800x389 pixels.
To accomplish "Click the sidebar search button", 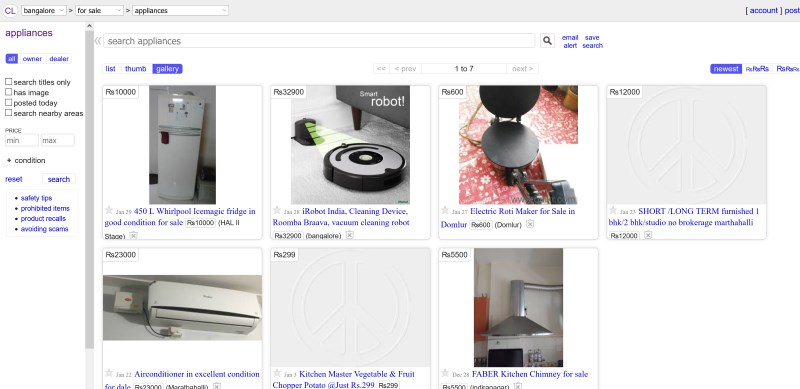I will pos(59,179).
